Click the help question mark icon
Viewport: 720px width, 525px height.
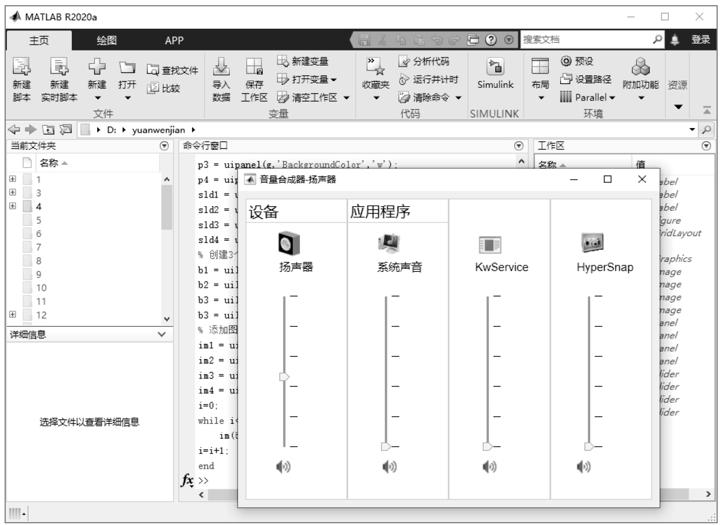491,40
